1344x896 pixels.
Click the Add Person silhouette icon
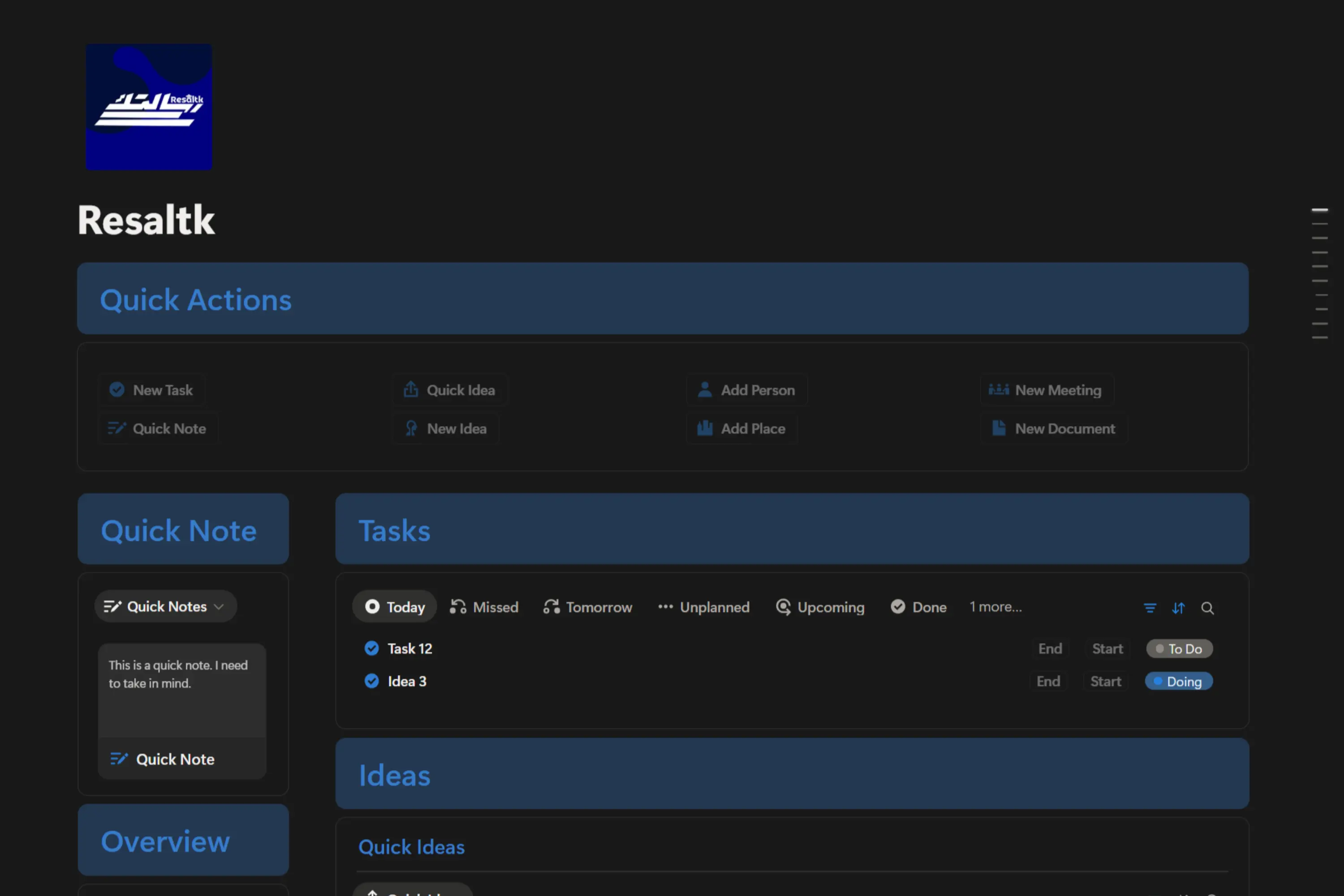tap(705, 390)
